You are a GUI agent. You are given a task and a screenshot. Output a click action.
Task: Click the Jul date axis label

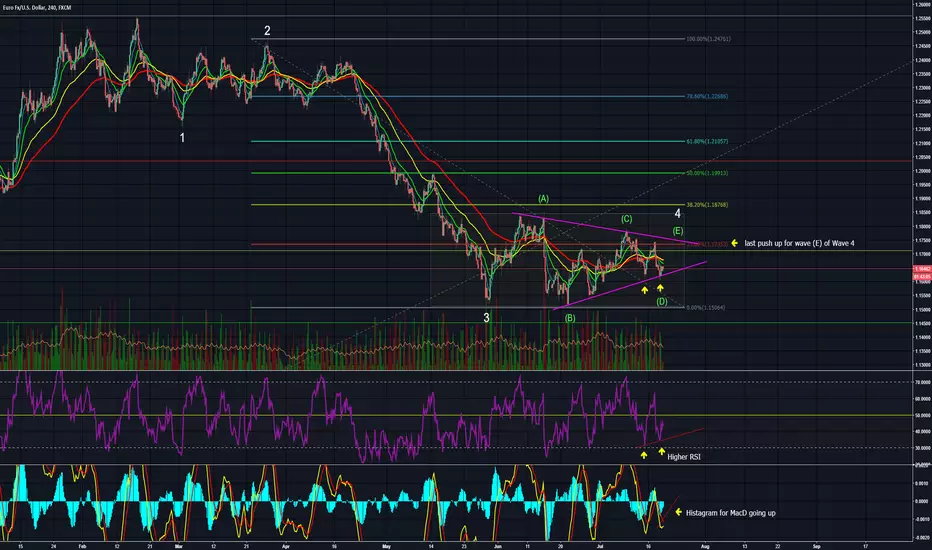pyautogui.click(x=600, y=546)
